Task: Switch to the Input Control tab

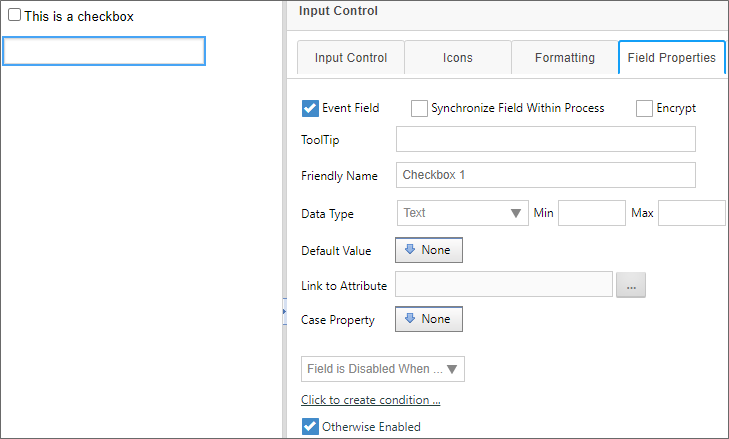Action: click(x=350, y=58)
